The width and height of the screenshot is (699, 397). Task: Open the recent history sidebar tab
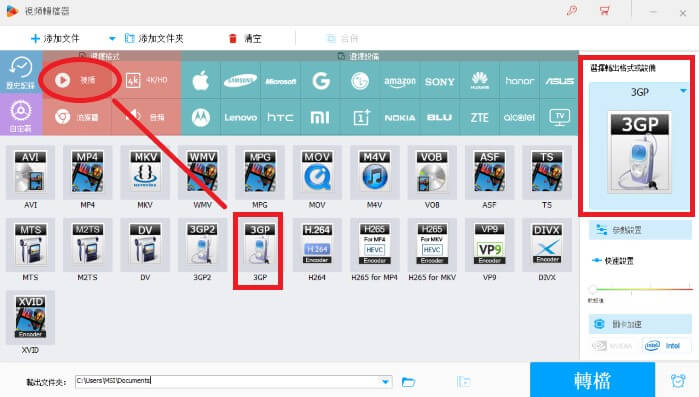pyautogui.click(x=21, y=72)
